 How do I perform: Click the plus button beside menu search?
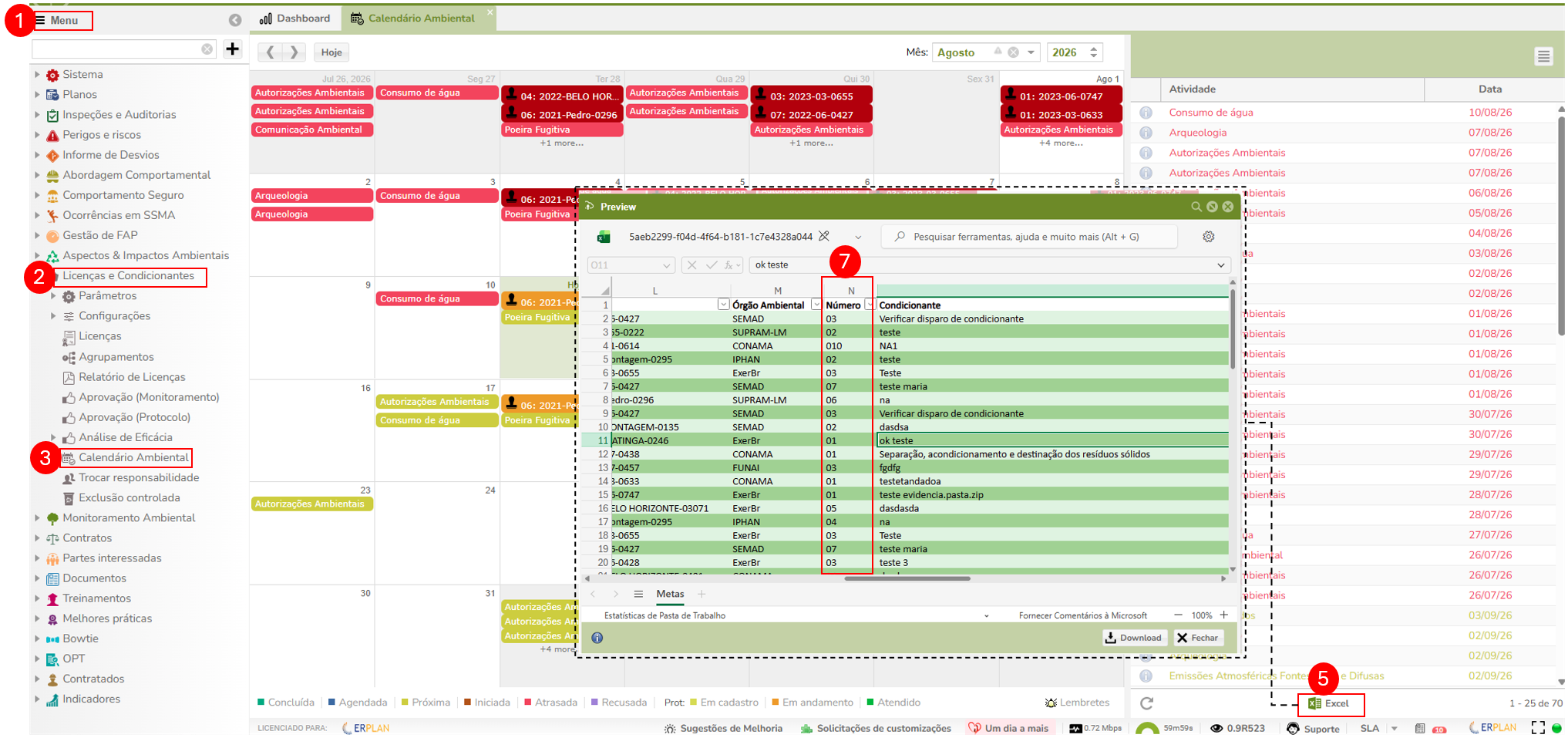[x=232, y=49]
